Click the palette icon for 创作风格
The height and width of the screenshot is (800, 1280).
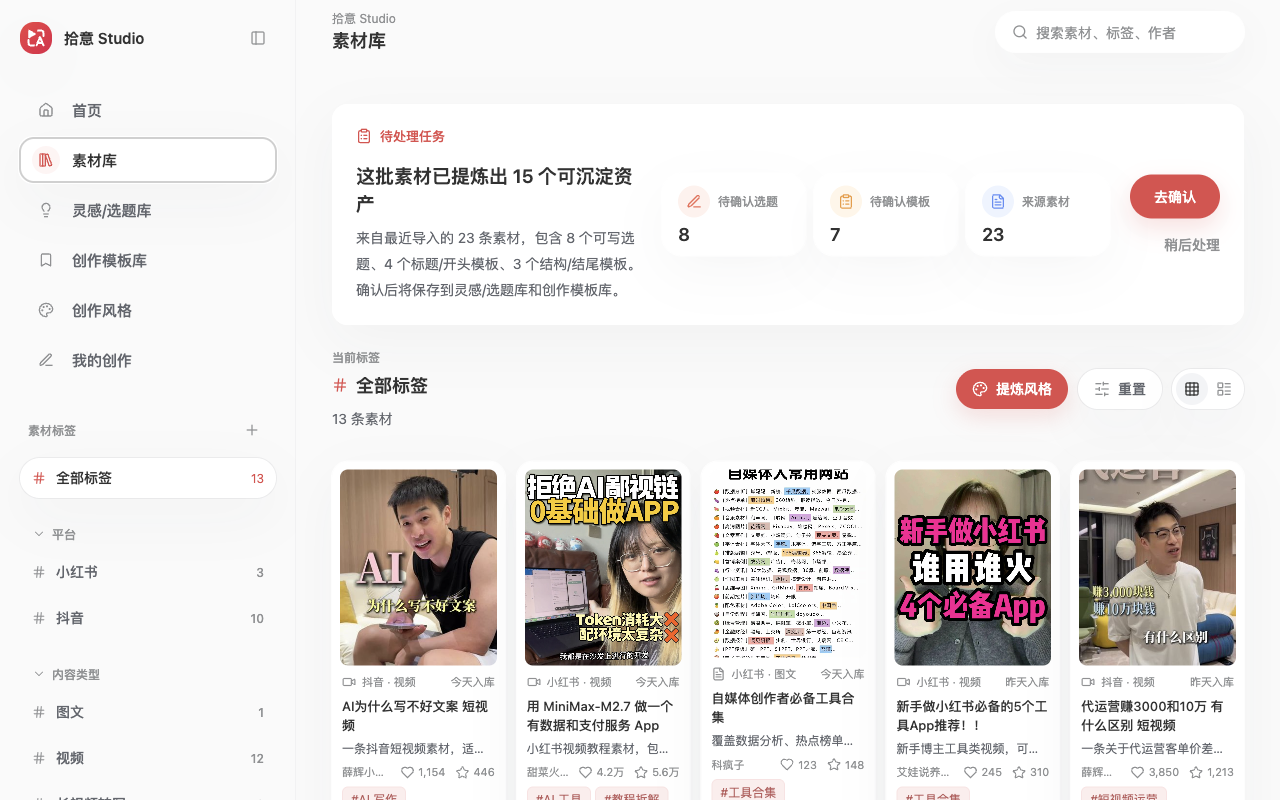click(x=46, y=310)
